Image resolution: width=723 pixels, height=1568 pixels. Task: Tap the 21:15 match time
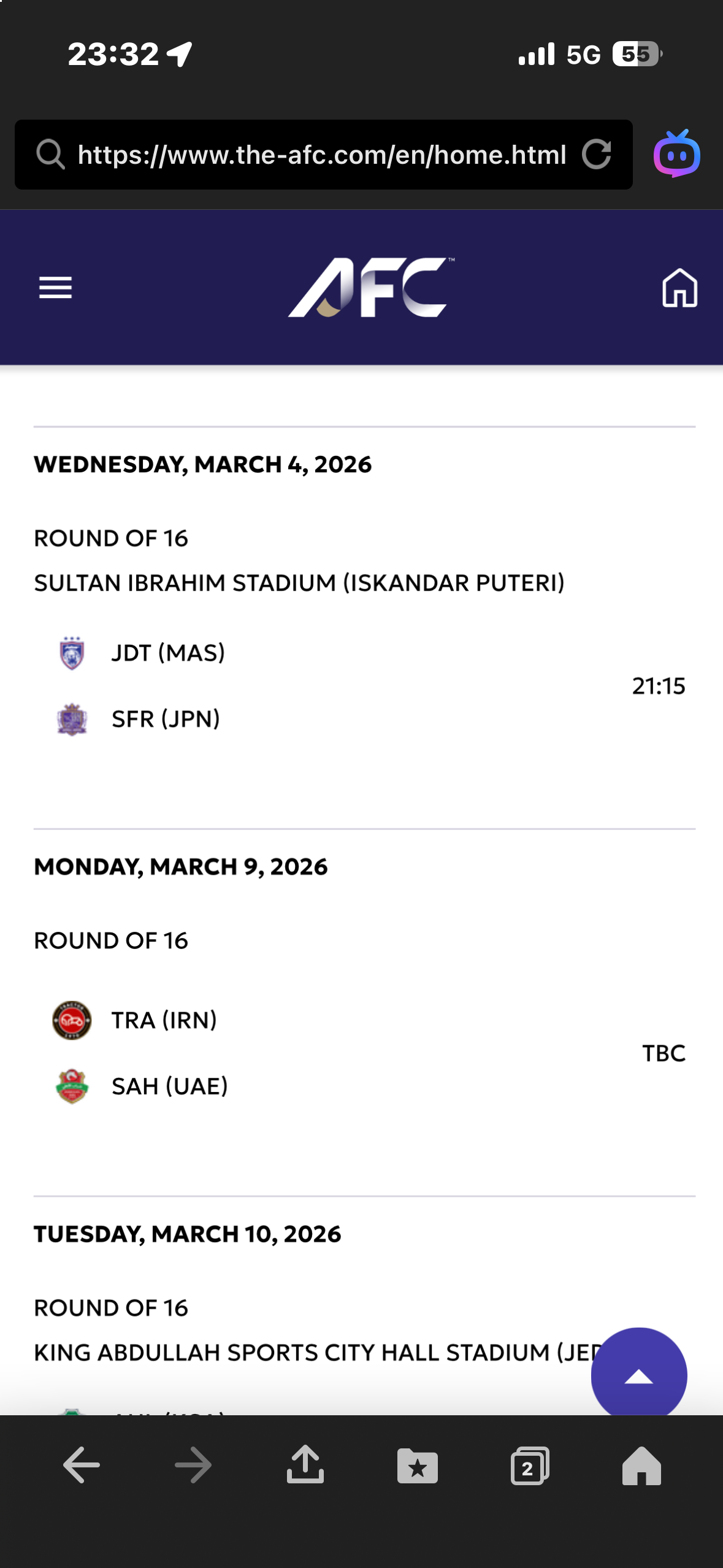[x=658, y=686]
